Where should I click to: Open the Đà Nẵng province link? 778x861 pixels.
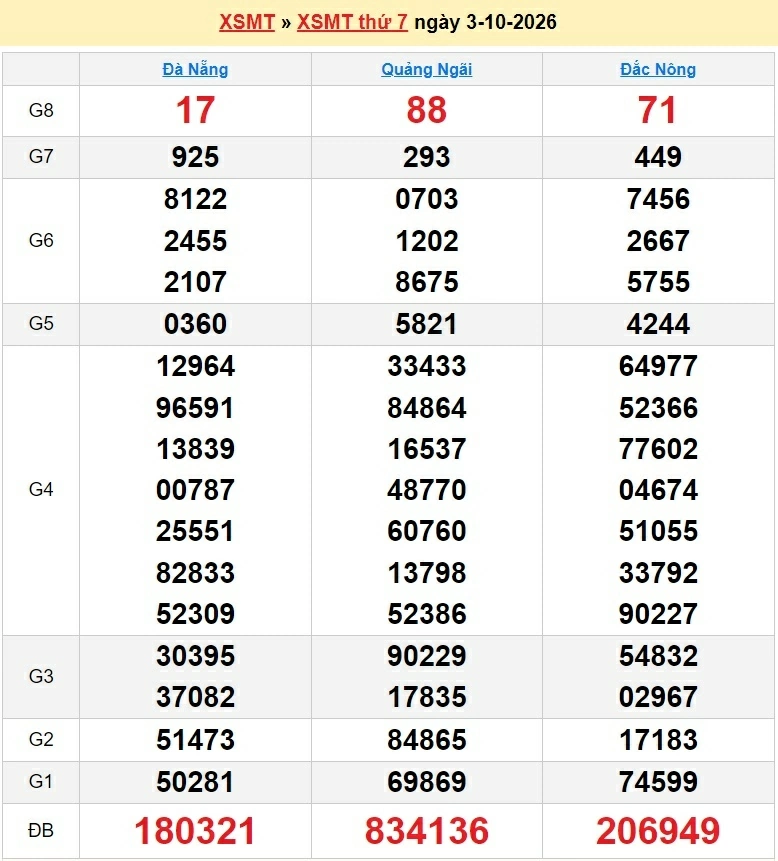point(195,70)
